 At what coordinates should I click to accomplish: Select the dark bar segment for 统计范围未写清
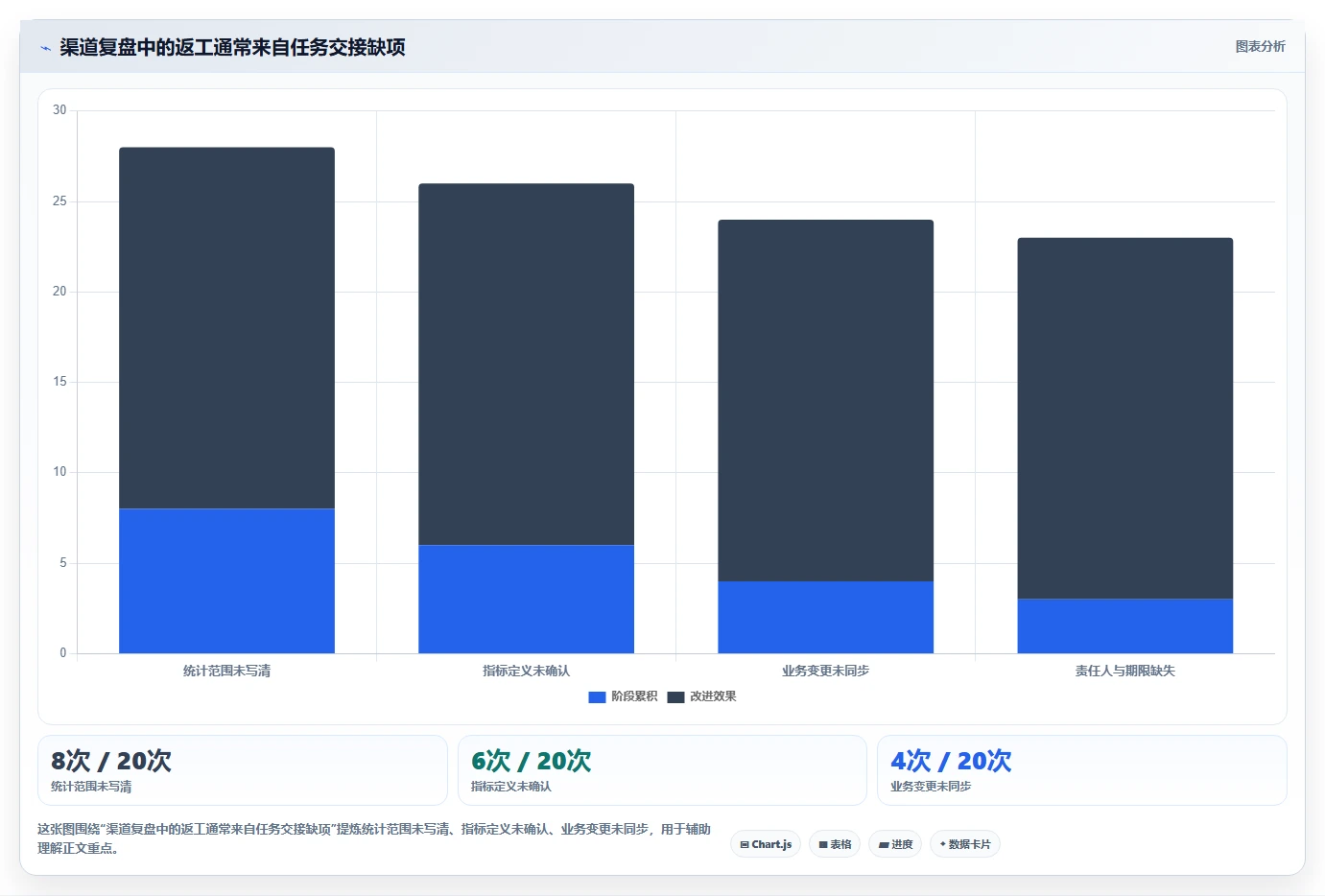click(x=226, y=328)
